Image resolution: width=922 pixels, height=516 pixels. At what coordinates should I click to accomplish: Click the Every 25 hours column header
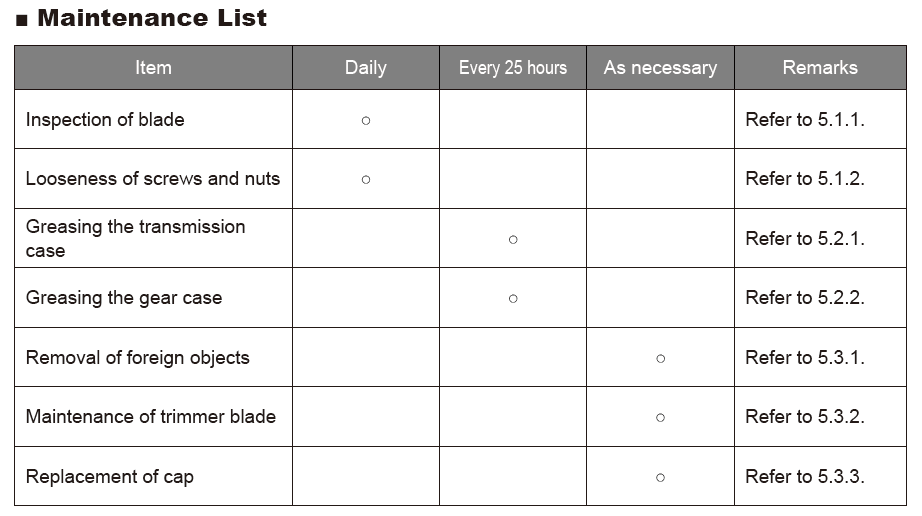tap(513, 68)
